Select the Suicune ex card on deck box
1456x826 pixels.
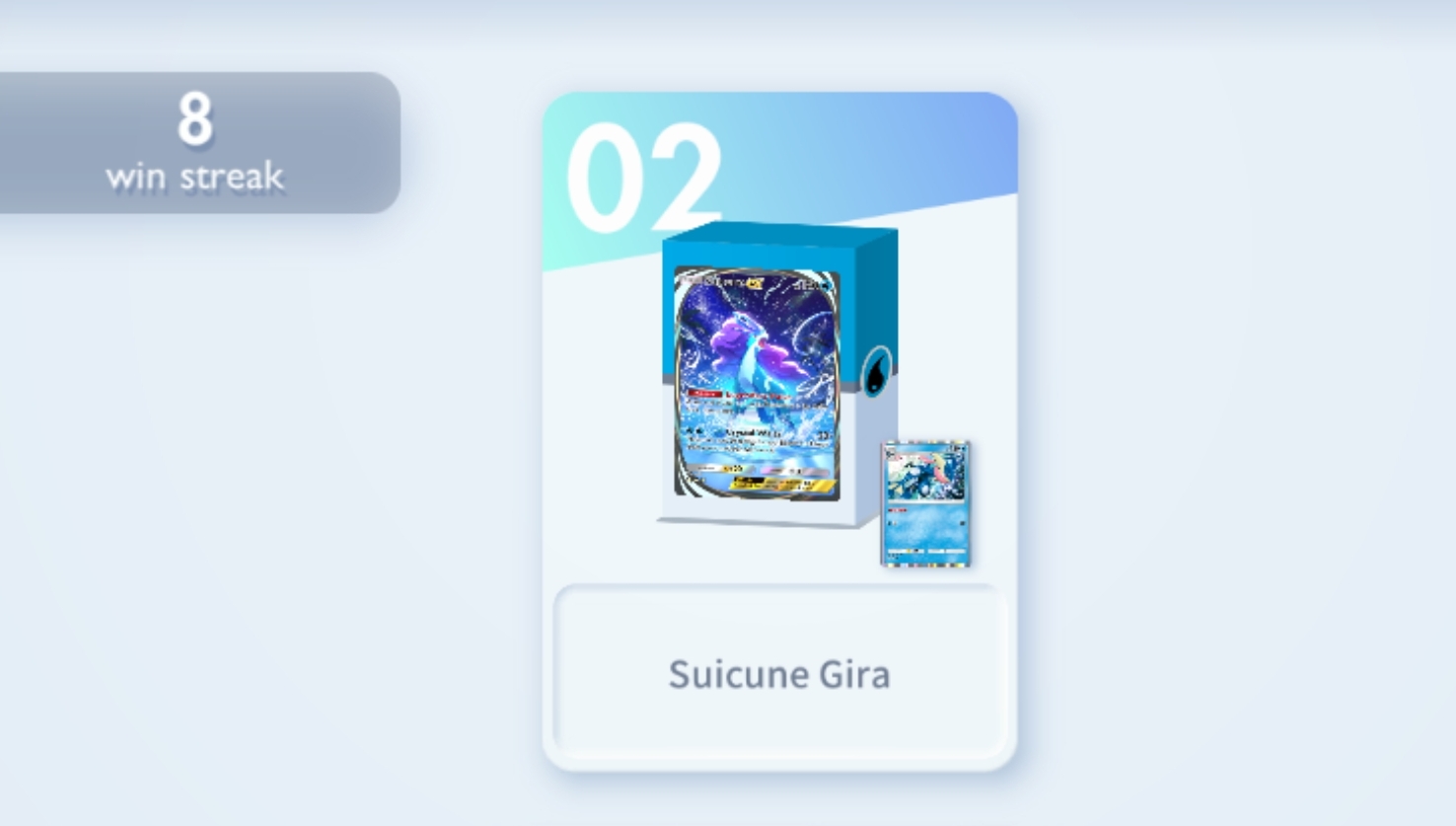click(x=757, y=383)
